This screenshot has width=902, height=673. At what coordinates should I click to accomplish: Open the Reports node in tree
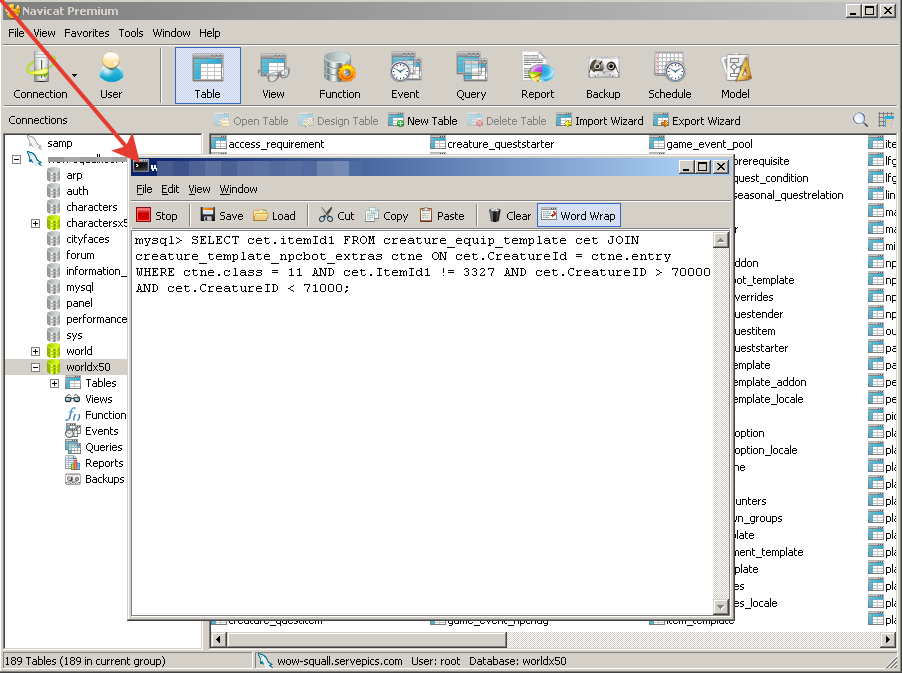click(x=104, y=463)
